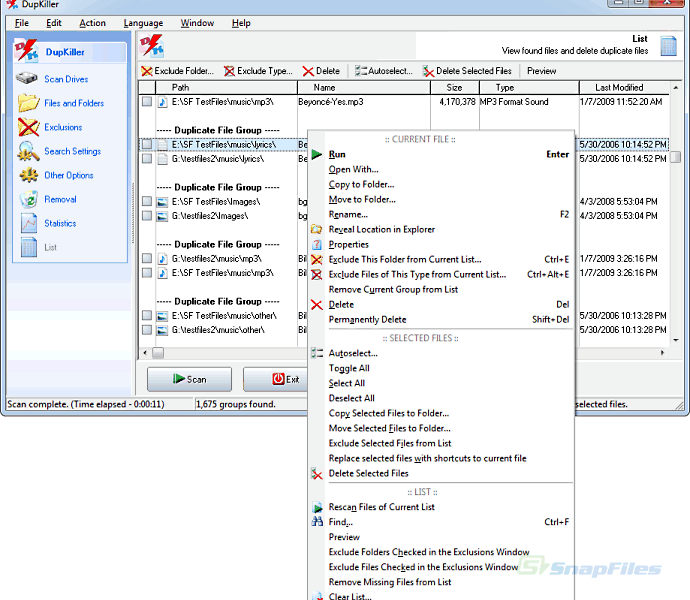Open Search Settings section

coord(60,151)
